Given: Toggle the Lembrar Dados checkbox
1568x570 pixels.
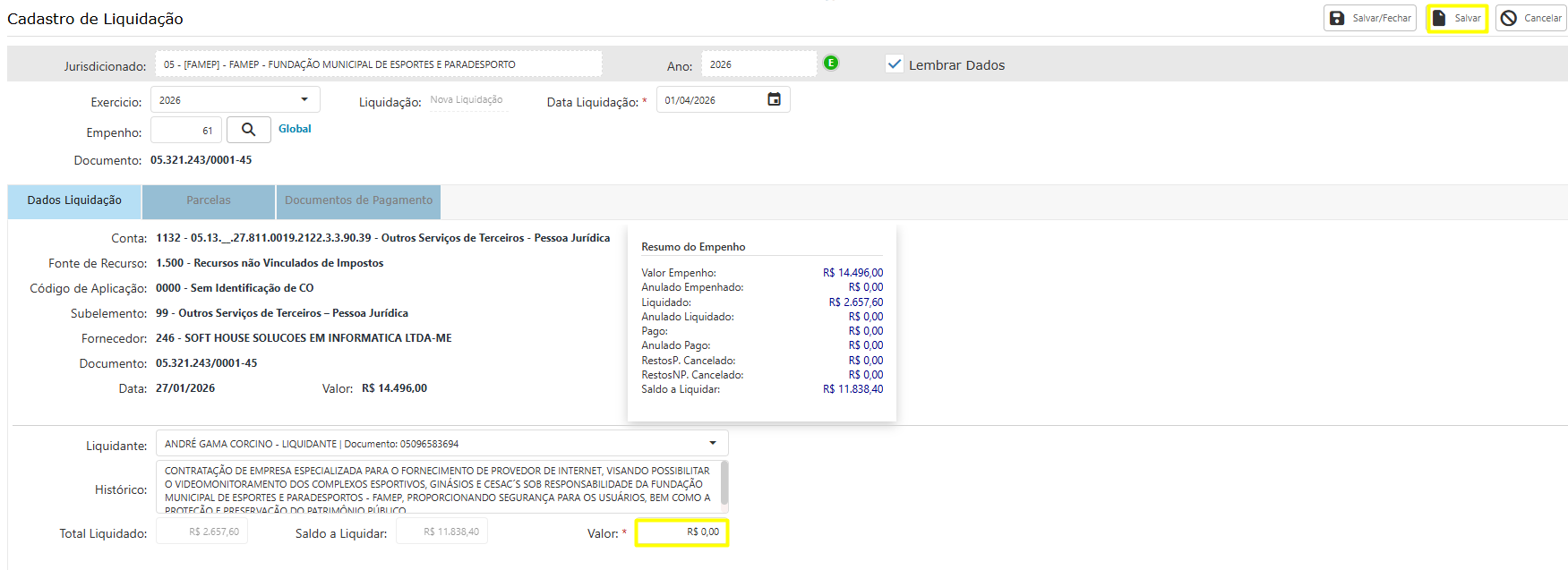Looking at the screenshot, I should pos(894,64).
